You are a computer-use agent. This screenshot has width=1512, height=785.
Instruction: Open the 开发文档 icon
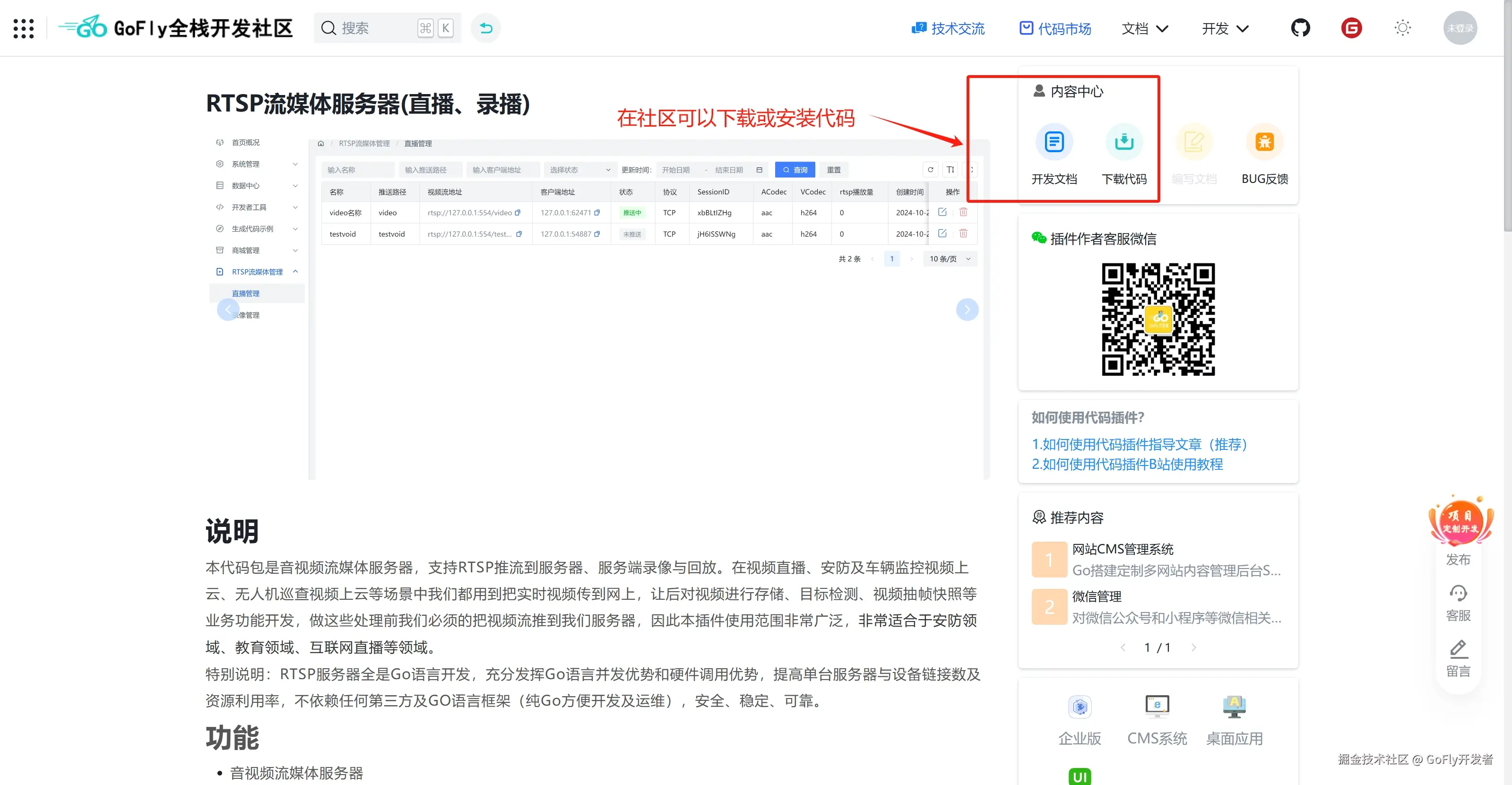[x=1054, y=142]
